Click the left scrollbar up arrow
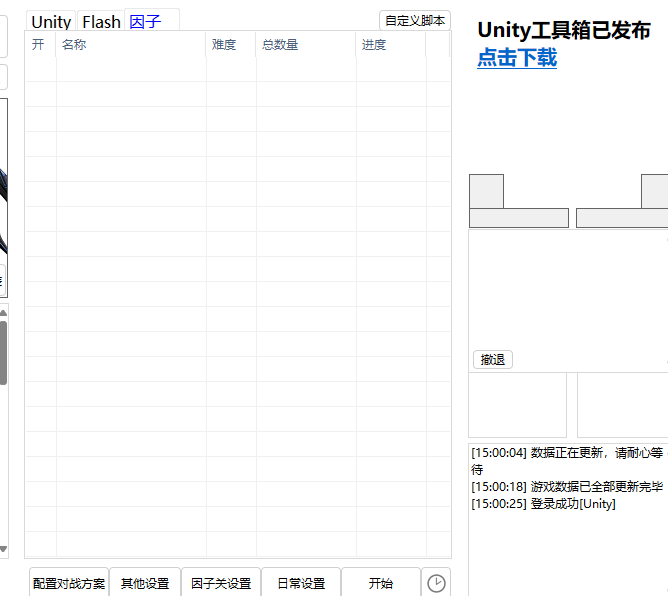The image size is (668, 596). (3, 313)
